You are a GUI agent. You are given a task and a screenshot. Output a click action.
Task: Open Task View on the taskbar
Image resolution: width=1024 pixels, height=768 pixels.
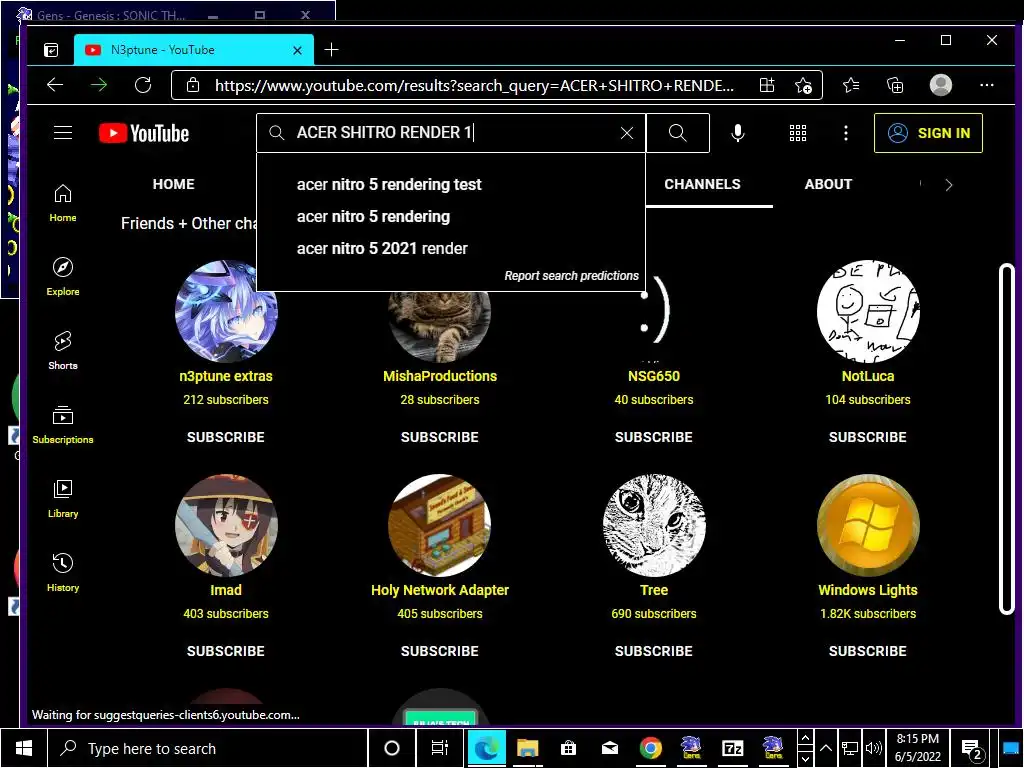[440, 748]
